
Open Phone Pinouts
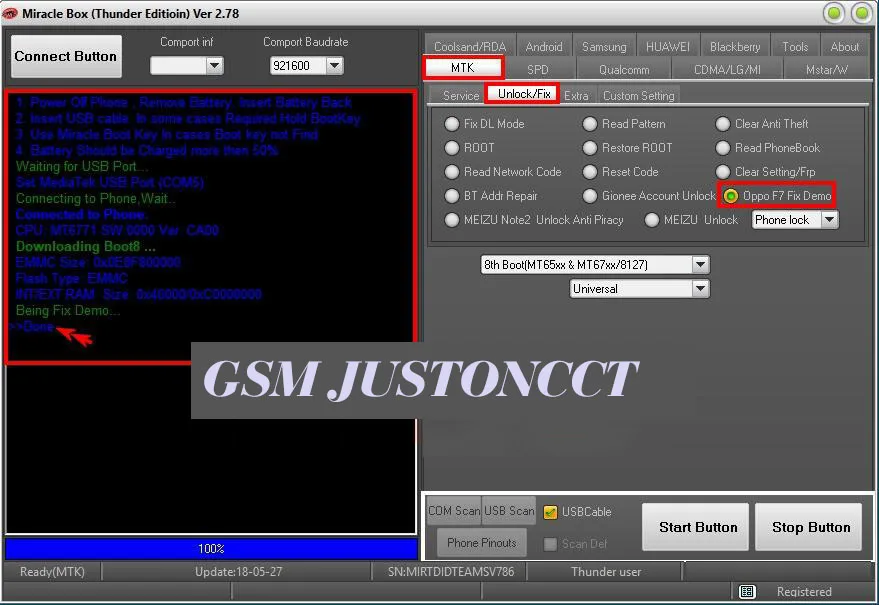(482, 543)
